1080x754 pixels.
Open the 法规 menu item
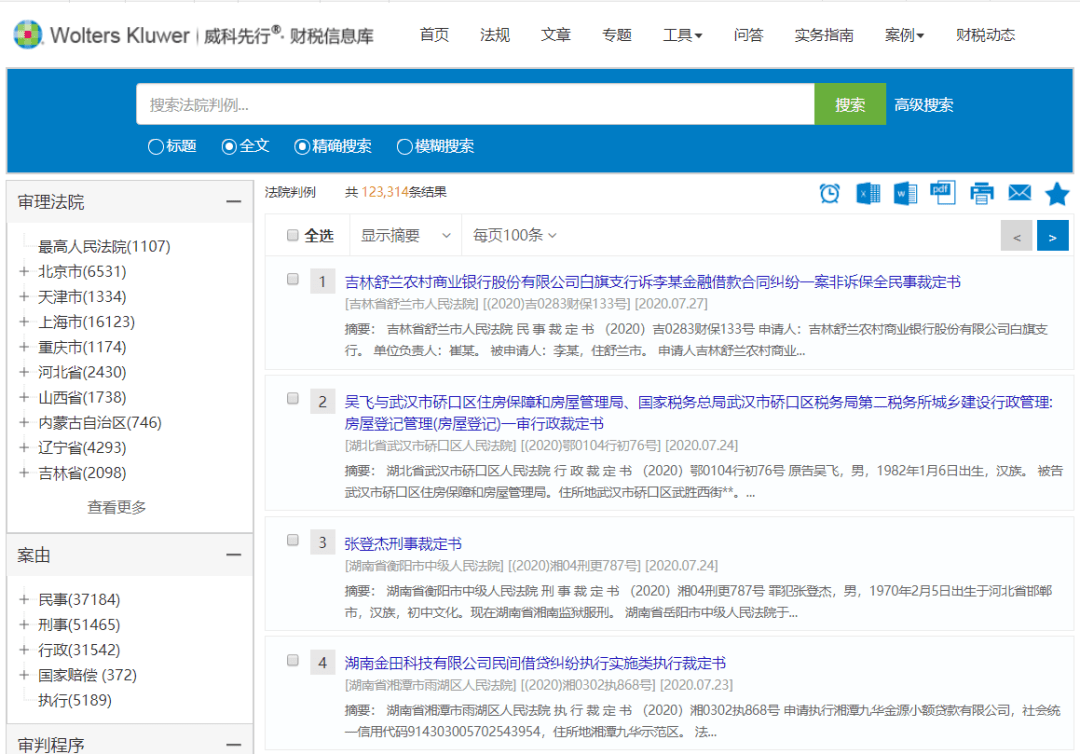494,35
